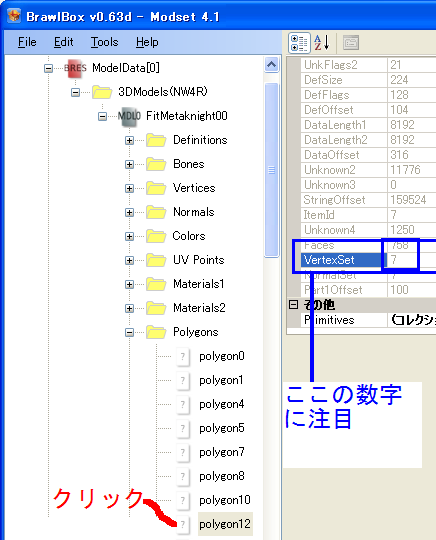Viewport: 436px width, 540px height.
Task: Click the BrawlBox application icon in title bar
Action: (14, 16)
